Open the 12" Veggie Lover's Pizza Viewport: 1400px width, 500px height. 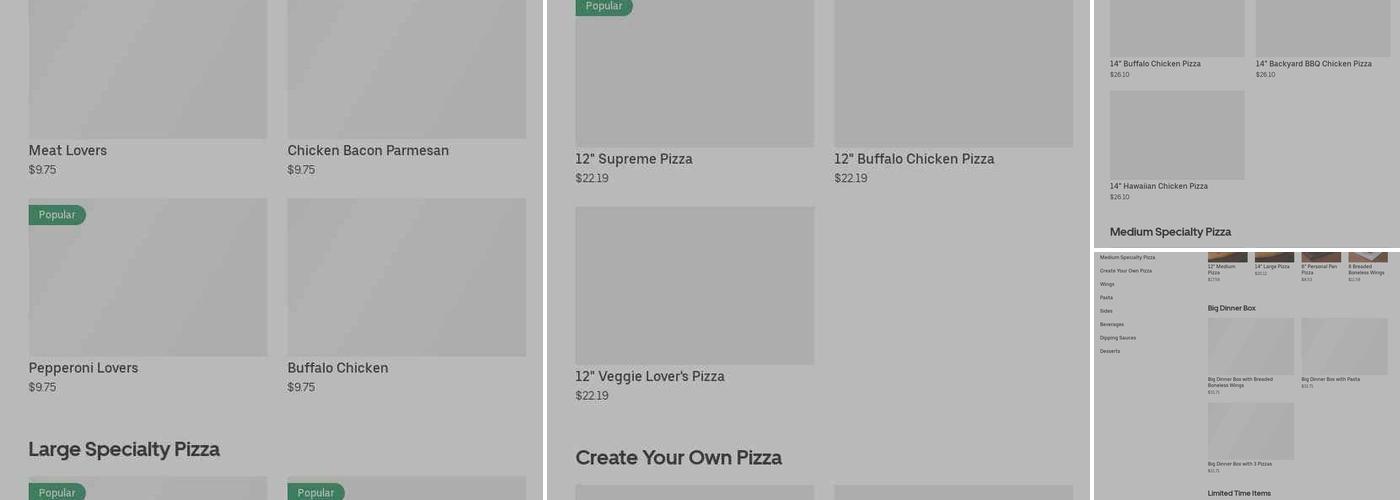tap(694, 286)
